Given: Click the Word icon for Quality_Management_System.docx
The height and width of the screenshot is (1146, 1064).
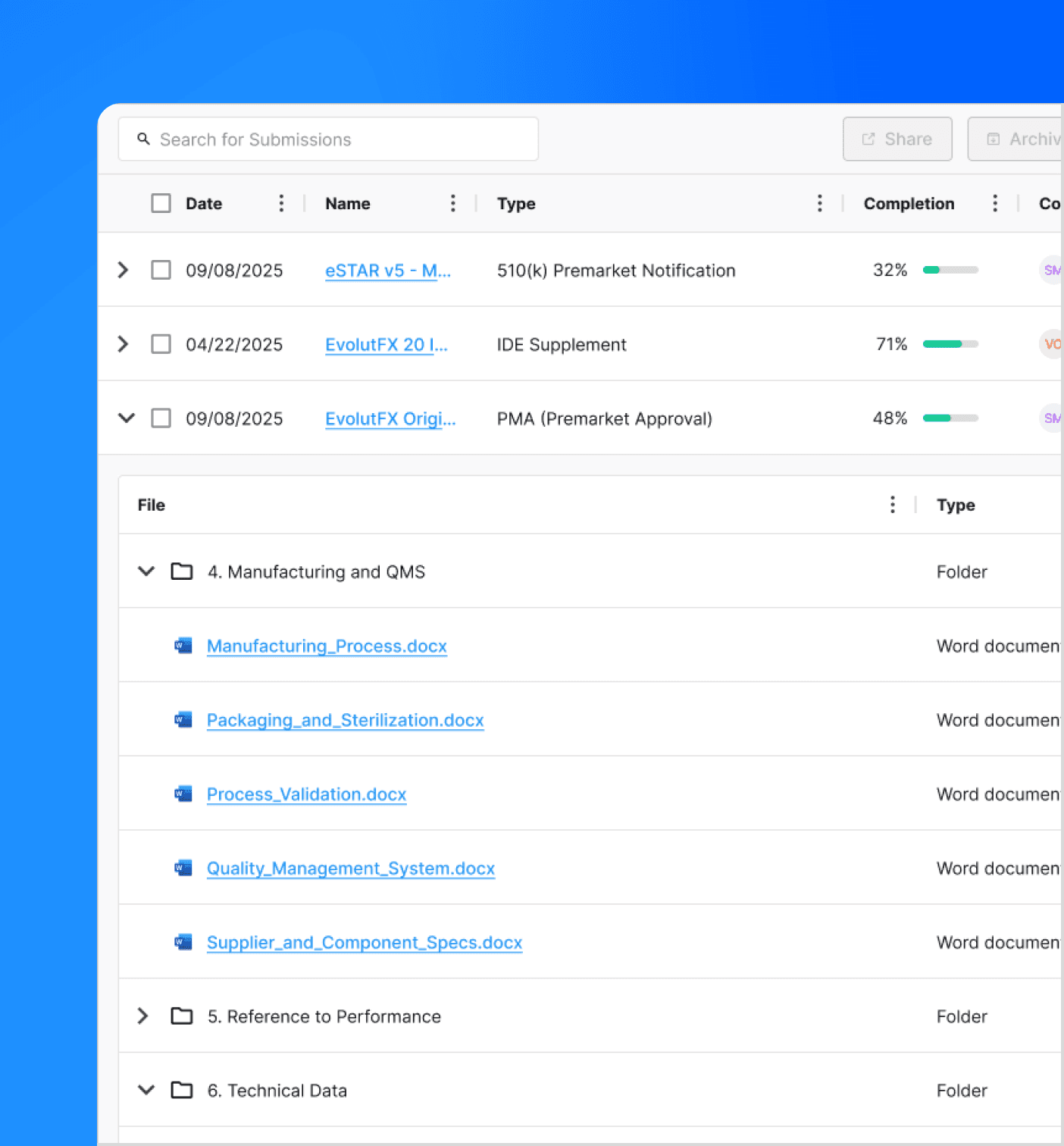Looking at the screenshot, I should [183, 868].
